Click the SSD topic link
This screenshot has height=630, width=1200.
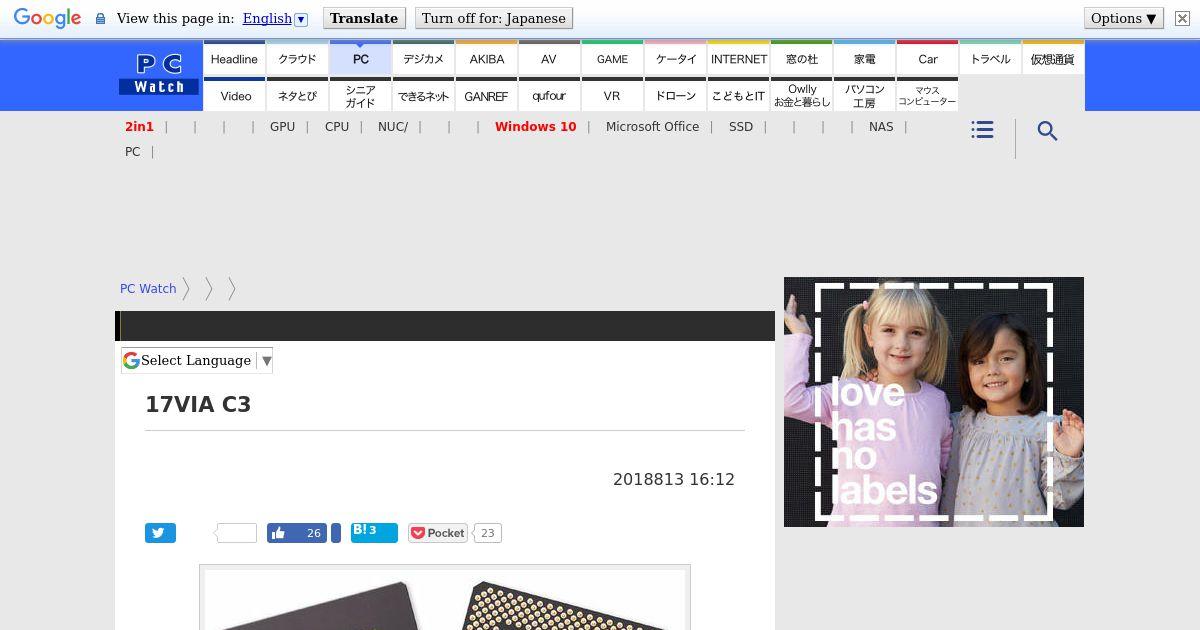741,127
